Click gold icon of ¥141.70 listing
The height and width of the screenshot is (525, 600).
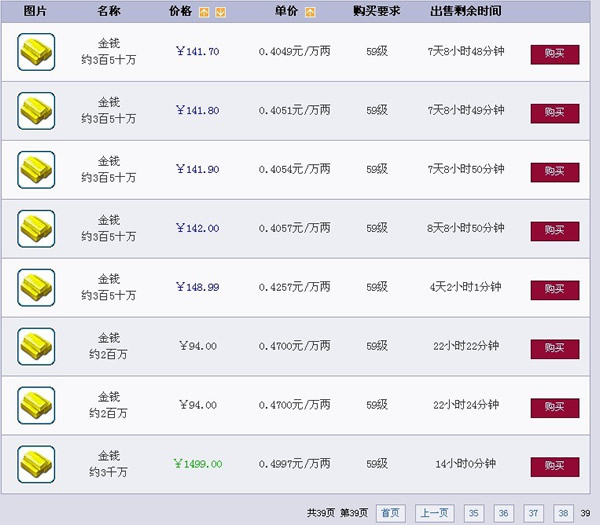(x=36, y=52)
